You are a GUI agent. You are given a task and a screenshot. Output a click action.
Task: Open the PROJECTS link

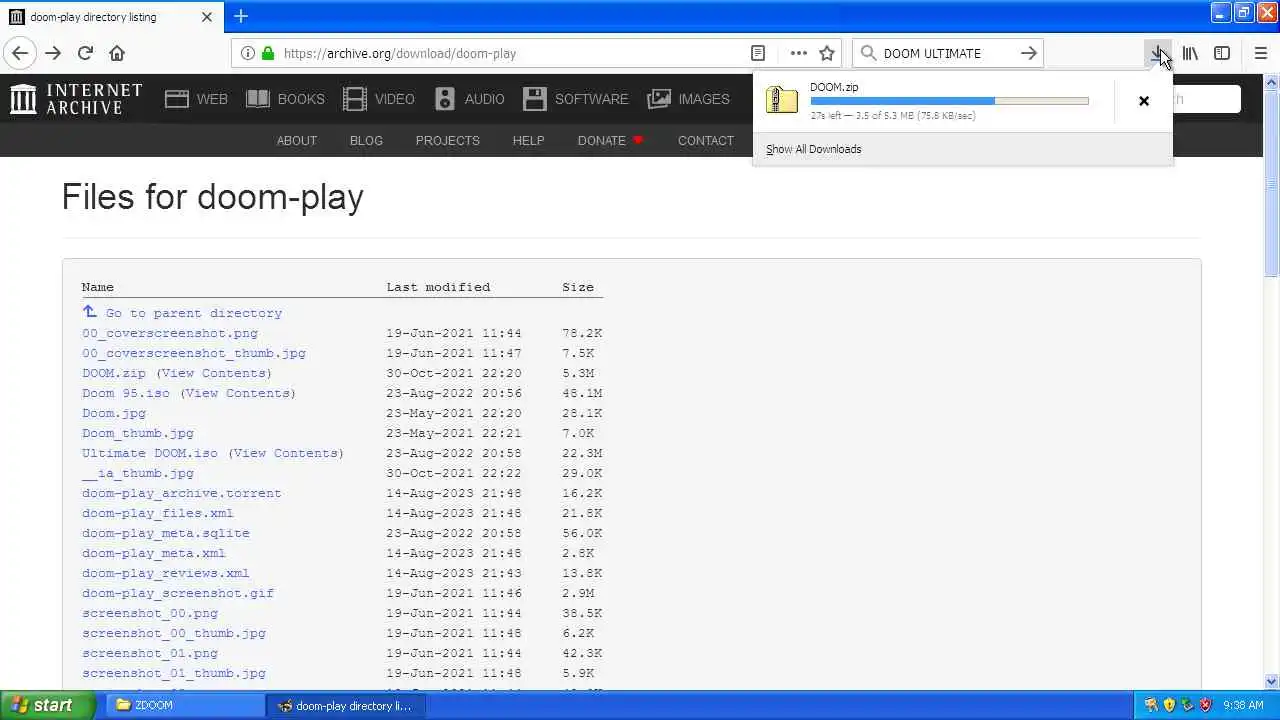[447, 141]
